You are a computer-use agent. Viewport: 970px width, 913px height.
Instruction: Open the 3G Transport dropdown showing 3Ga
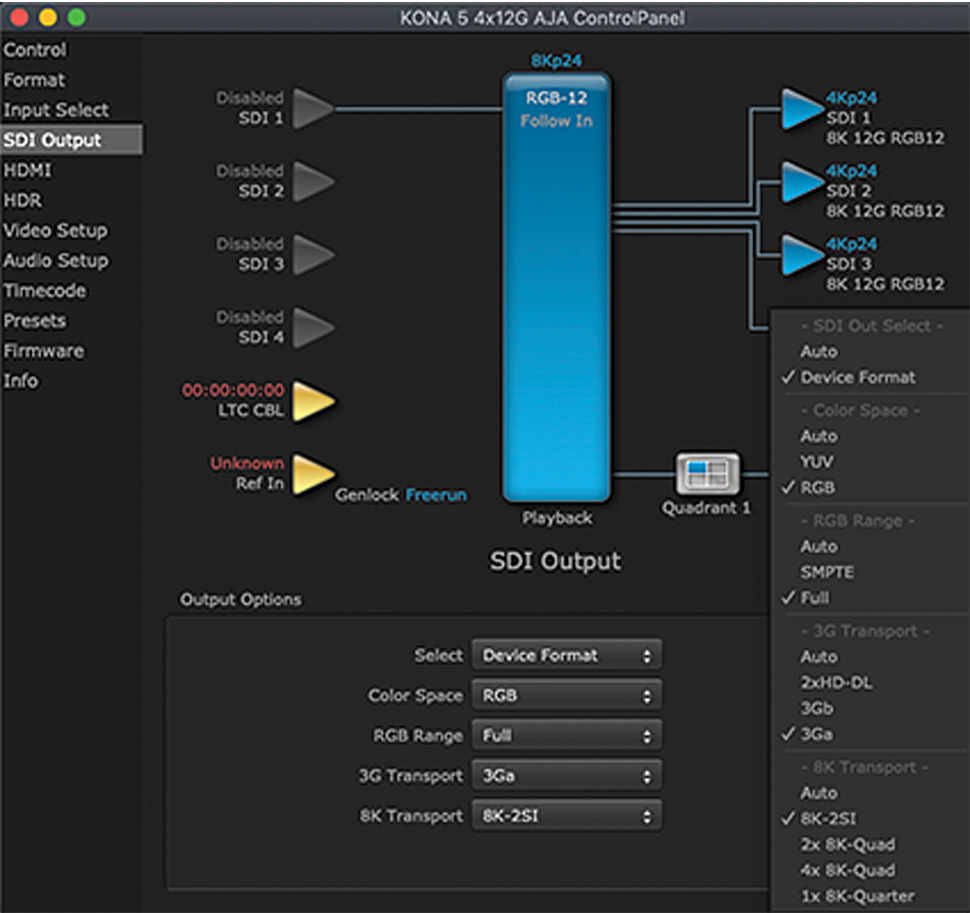(567, 776)
